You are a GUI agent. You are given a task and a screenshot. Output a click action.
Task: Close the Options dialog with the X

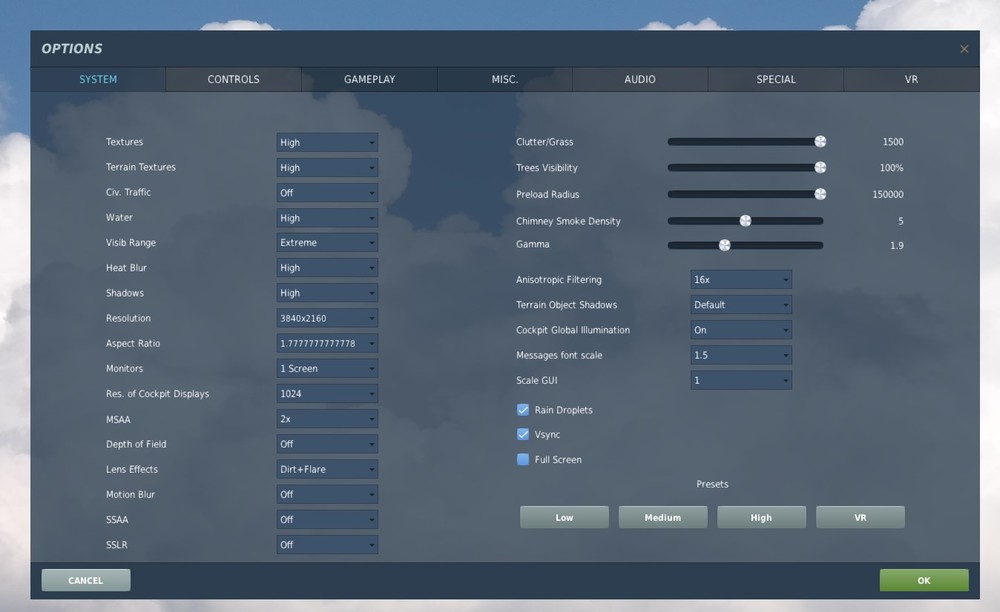tap(964, 49)
